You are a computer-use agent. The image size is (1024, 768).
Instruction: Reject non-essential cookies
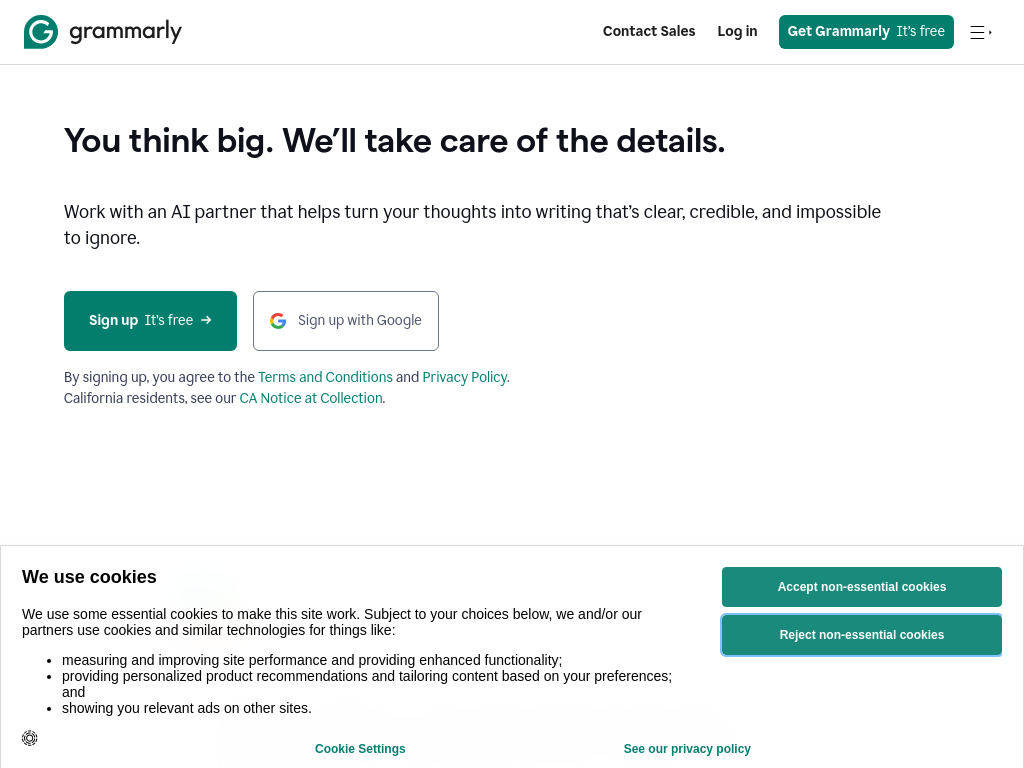[x=861, y=635]
